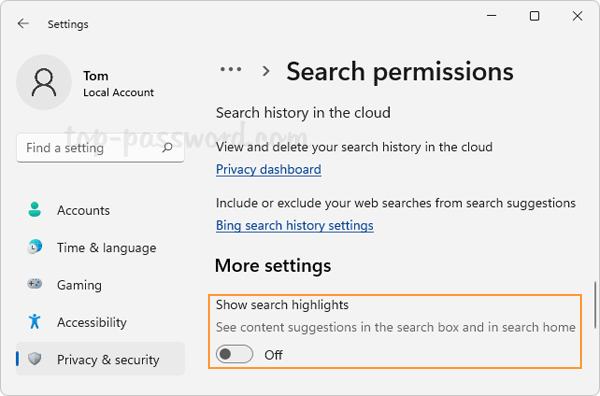Toggle Show search highlights switch
Screen dimensions: 600x396
click(234, 354)
